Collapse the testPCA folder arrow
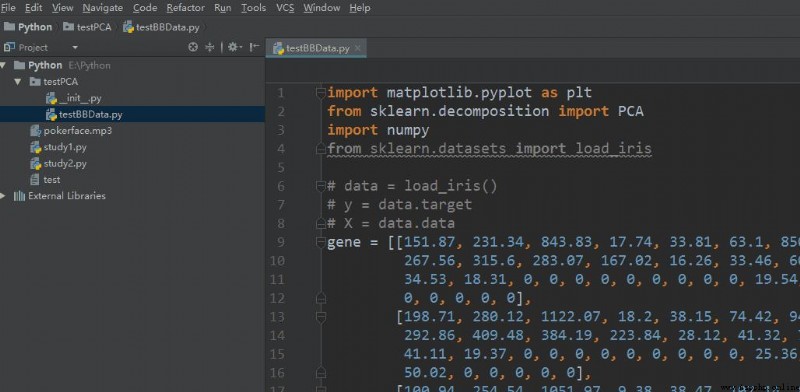The height and width of the screenshot is (392, 800). (19, 82)
